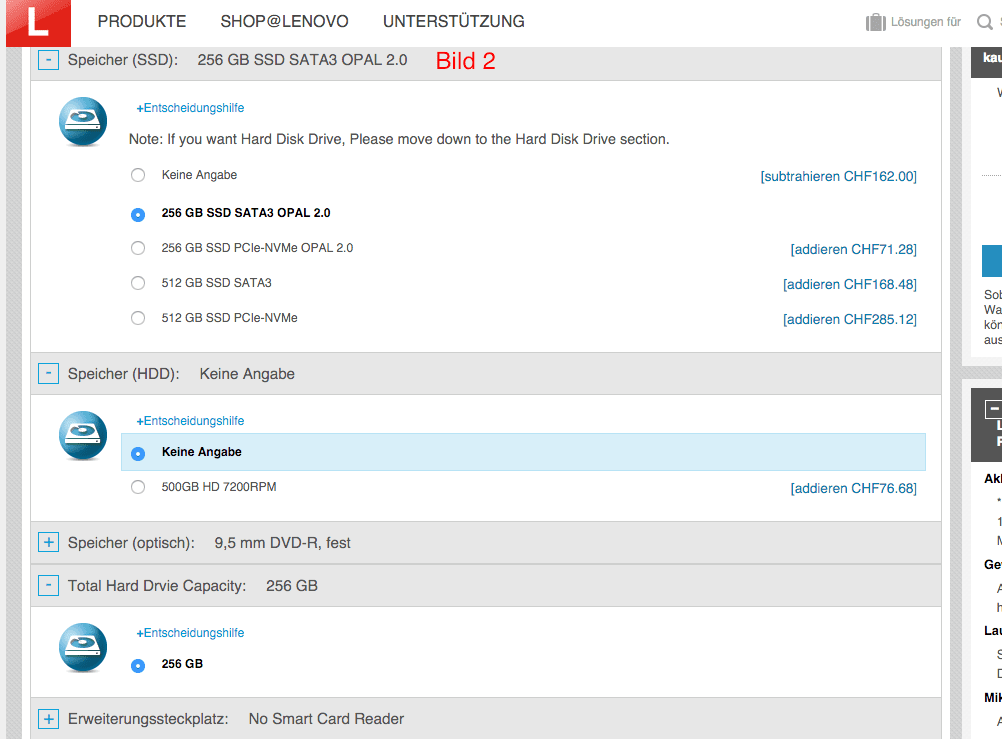Open Entscheidungshilfe for Total Hard Drvie Capacity
The height and width of the screenshot is (739, 1002).
pos(190,633)
